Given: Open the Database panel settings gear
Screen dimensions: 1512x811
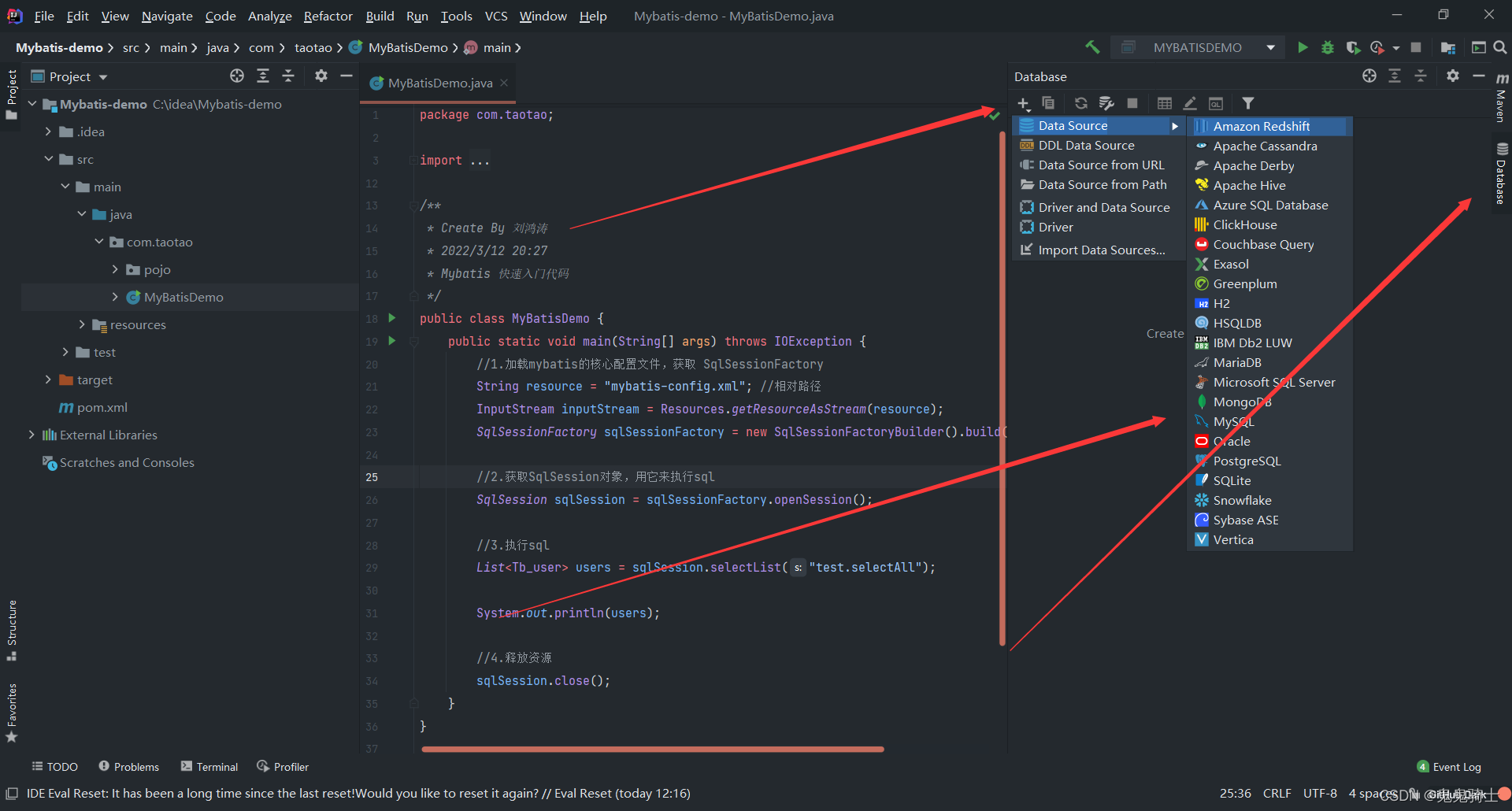Looking at the screenshot, I should [1453, 76].
